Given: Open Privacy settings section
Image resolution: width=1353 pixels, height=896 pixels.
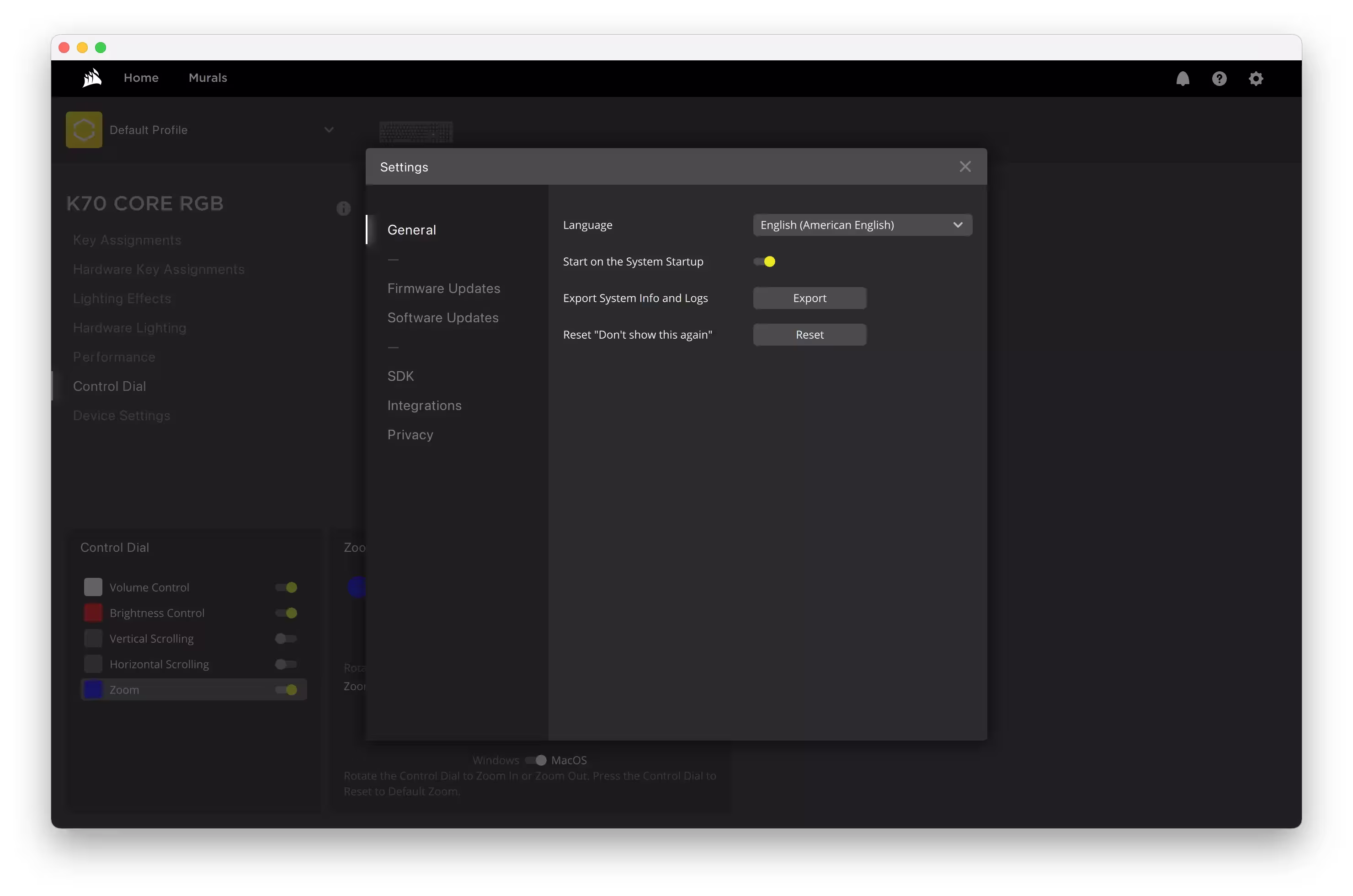Looking at the screenshot, I should (410, 435).
